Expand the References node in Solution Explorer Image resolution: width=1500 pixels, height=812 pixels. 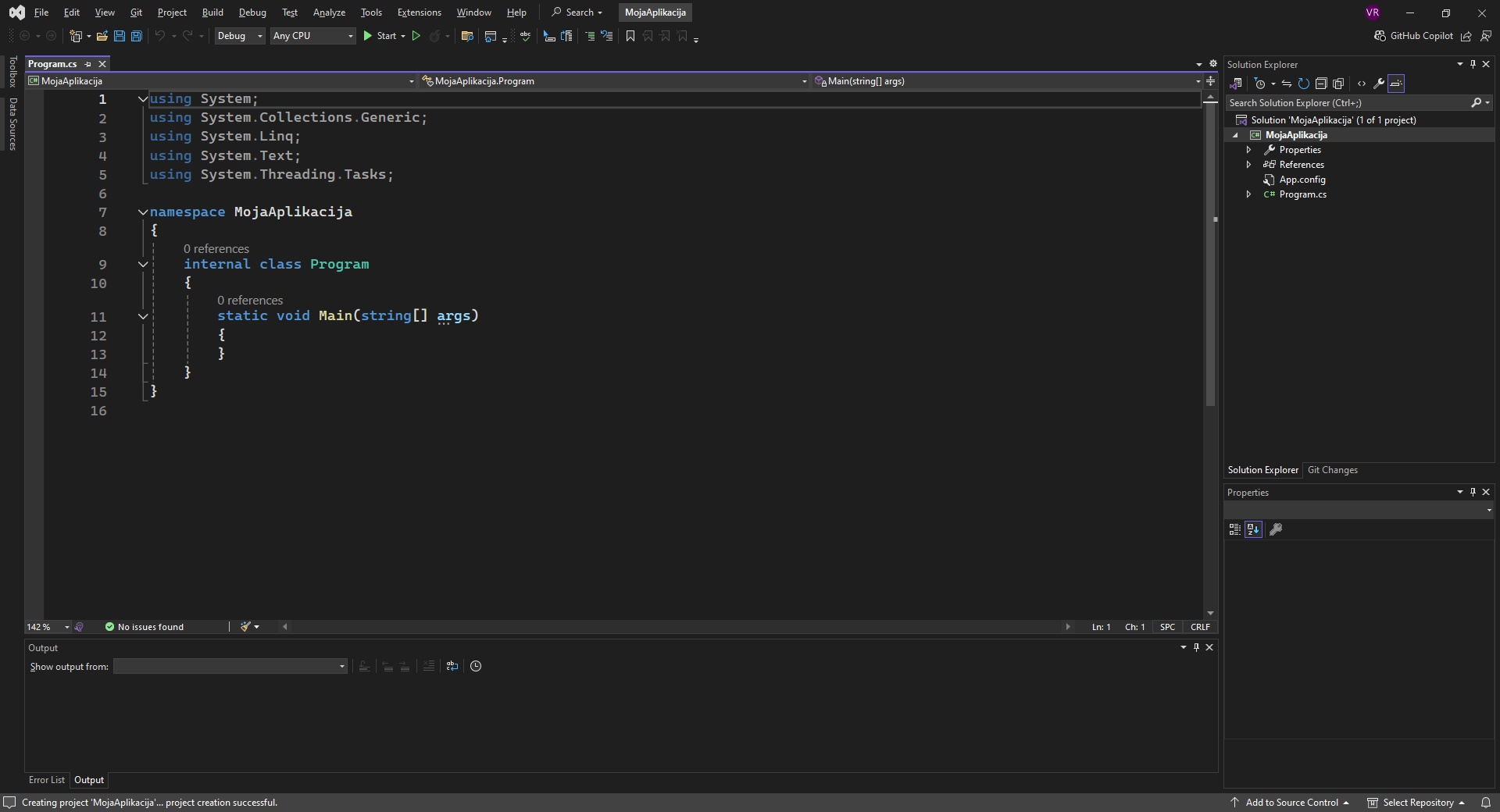pyautogui.click(x=1248, y=165)
